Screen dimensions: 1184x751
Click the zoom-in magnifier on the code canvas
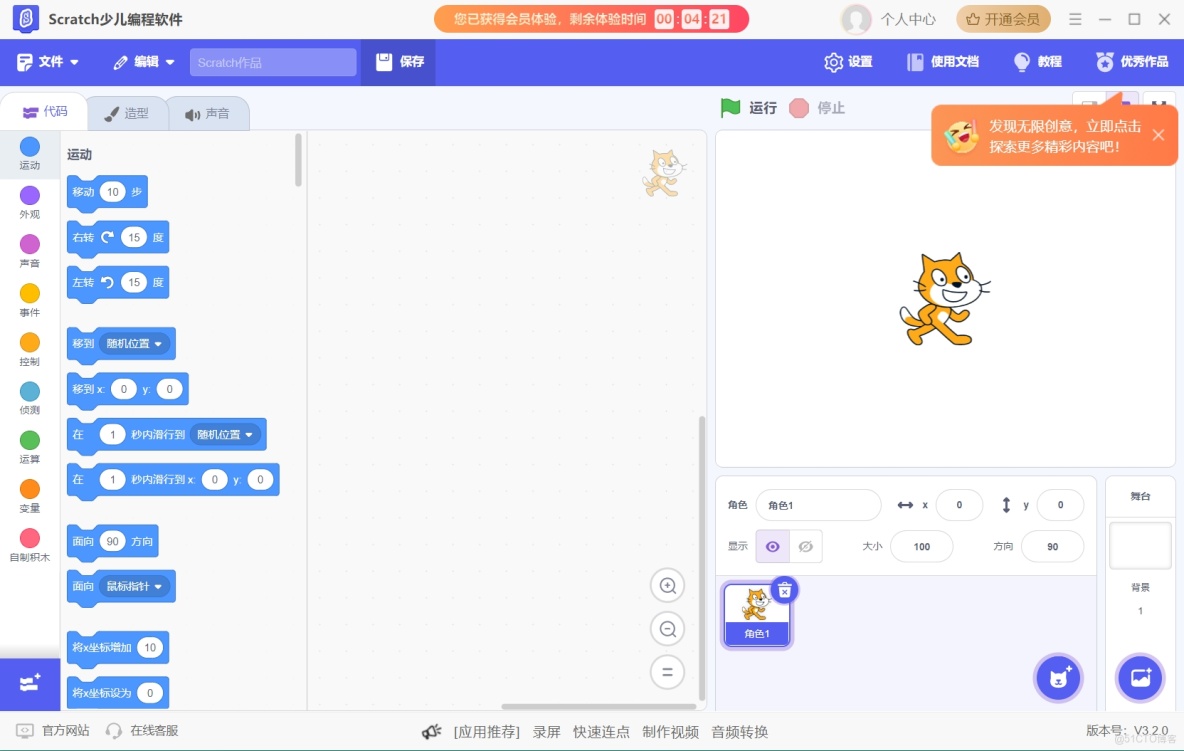667,585
